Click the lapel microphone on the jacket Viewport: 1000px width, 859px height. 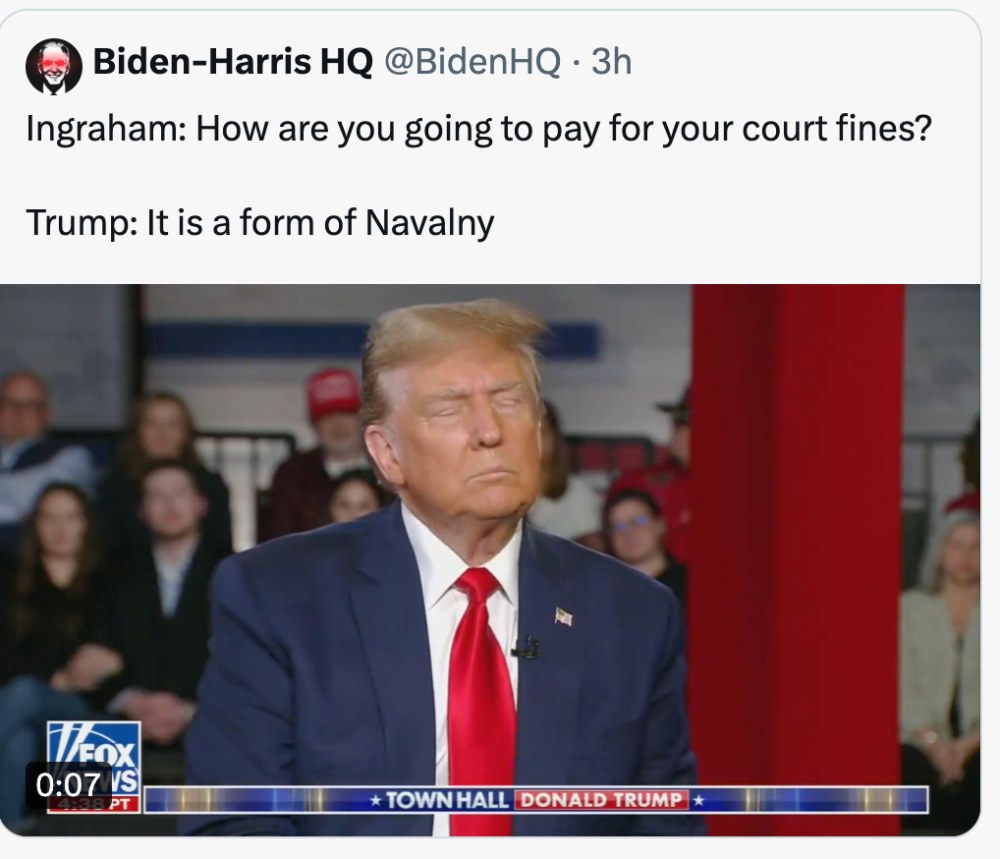click(x=526, y=649)
